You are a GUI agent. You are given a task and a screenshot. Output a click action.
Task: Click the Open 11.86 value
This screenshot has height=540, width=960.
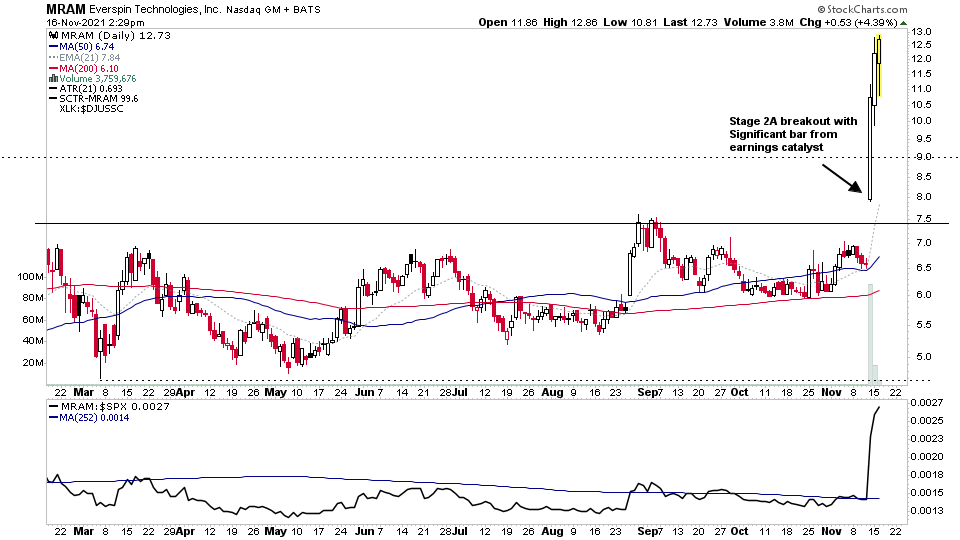click(508, 22)
